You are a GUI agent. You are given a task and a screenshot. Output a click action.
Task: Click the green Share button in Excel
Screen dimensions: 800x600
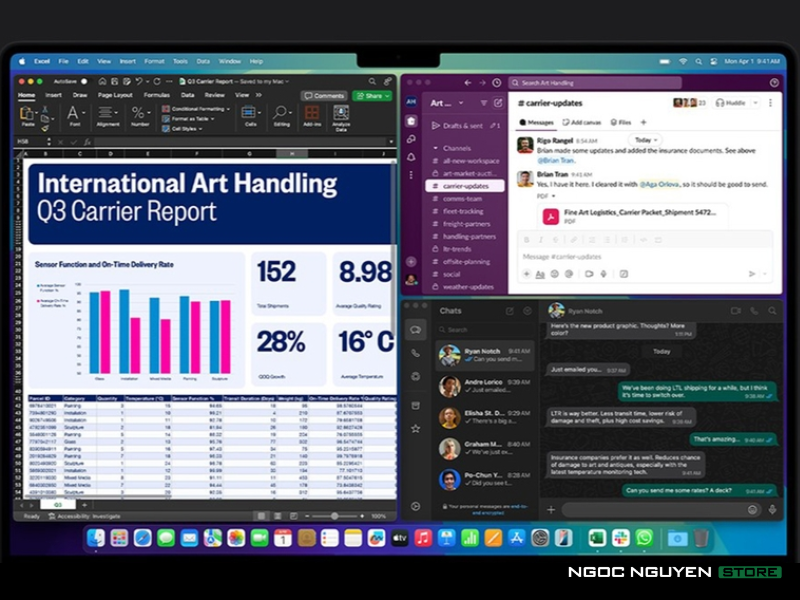(x=372, y=95)
